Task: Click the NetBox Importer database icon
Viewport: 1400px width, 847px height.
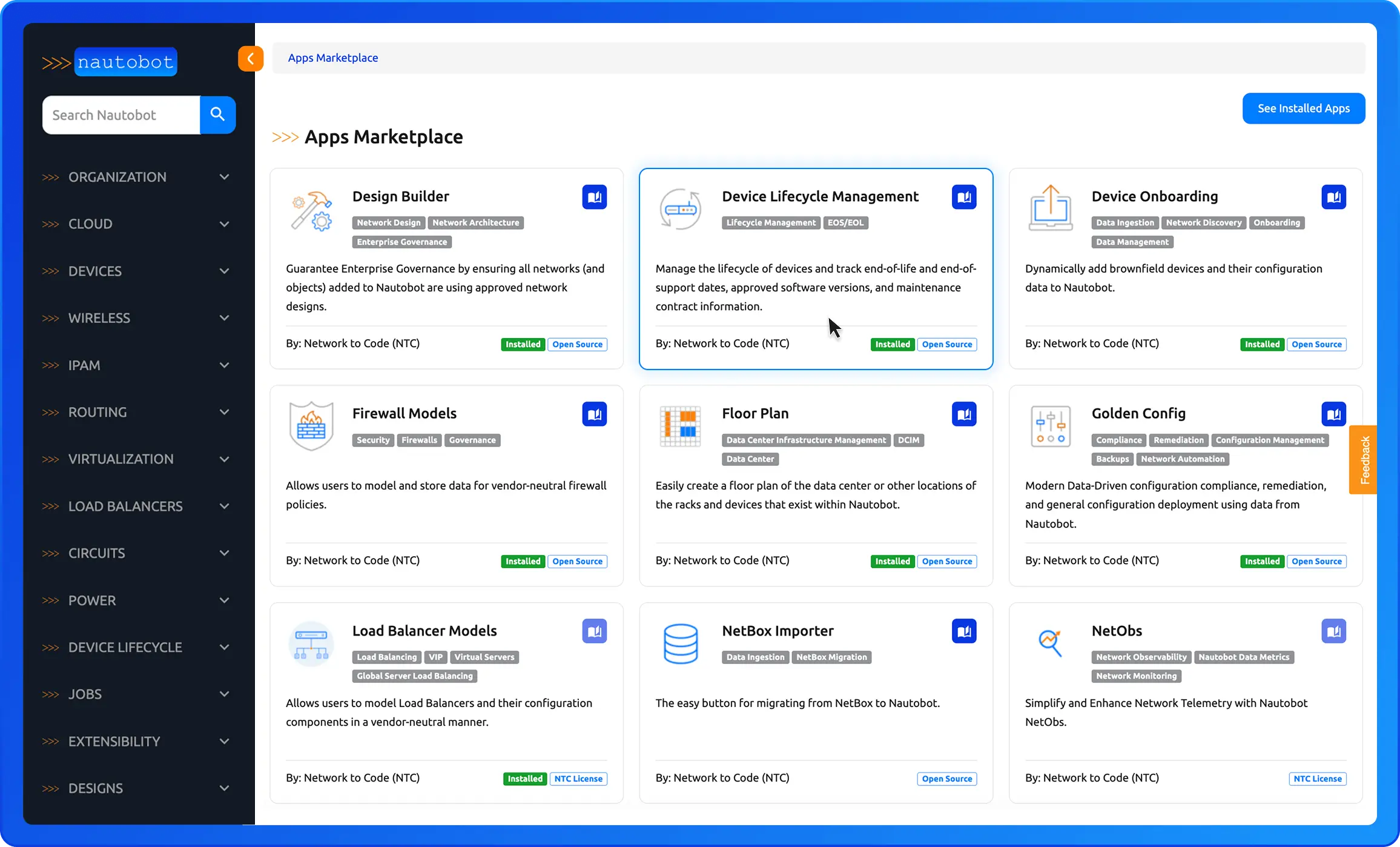Action: 681,643
